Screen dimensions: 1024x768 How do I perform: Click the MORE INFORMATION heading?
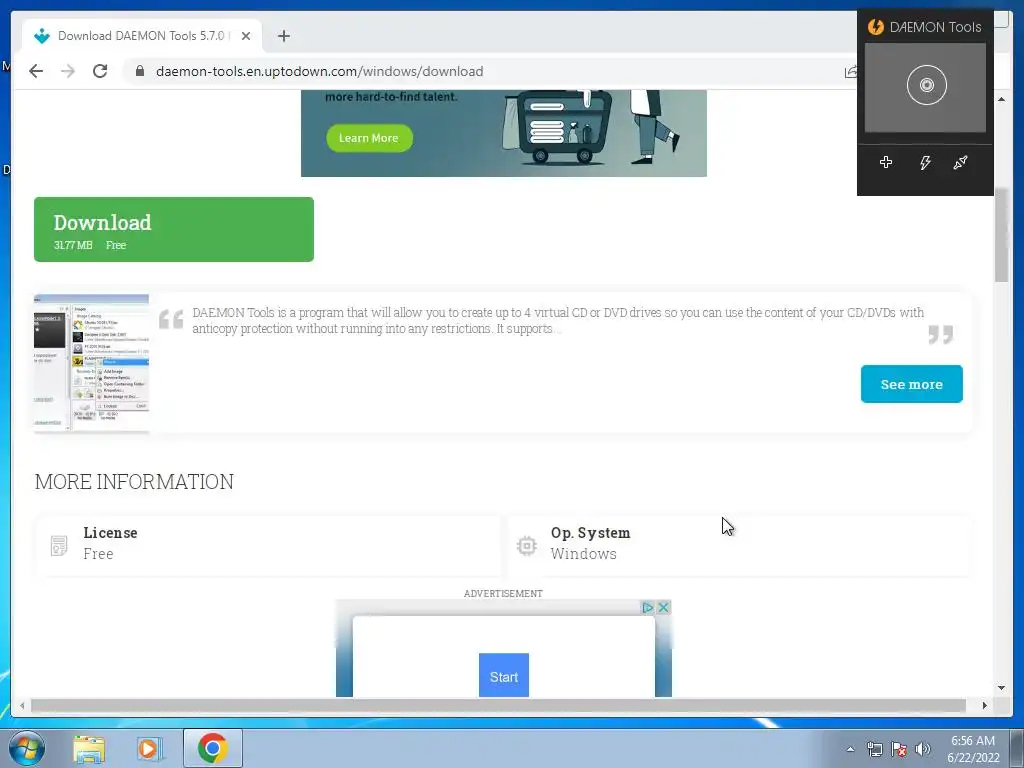tap(134, 482)
